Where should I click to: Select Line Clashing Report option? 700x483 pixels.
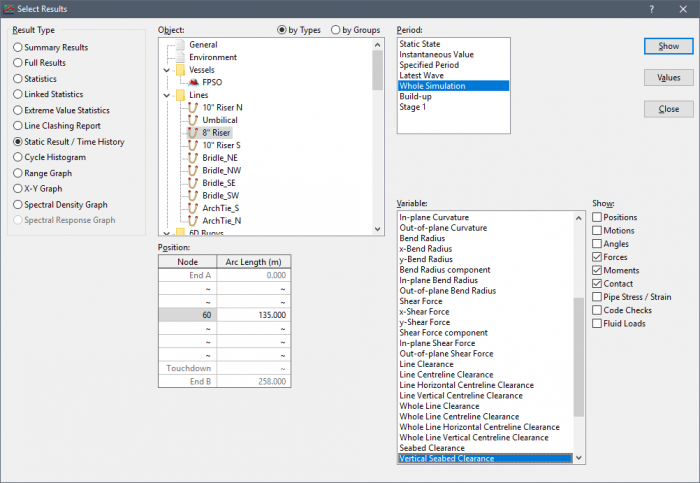point(57,126)
